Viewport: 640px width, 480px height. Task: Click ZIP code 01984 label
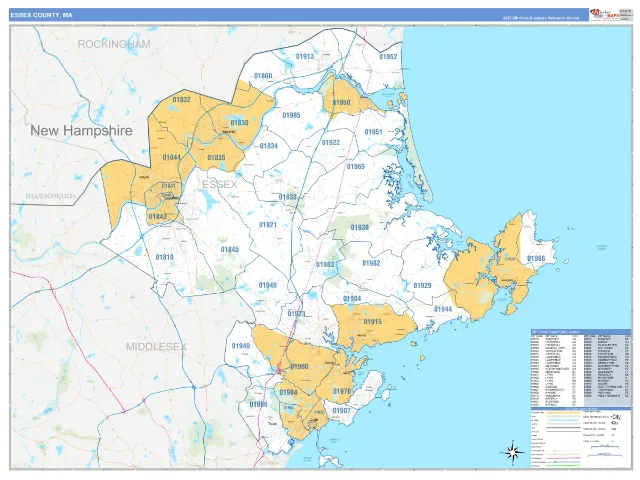tap(352, 298)
